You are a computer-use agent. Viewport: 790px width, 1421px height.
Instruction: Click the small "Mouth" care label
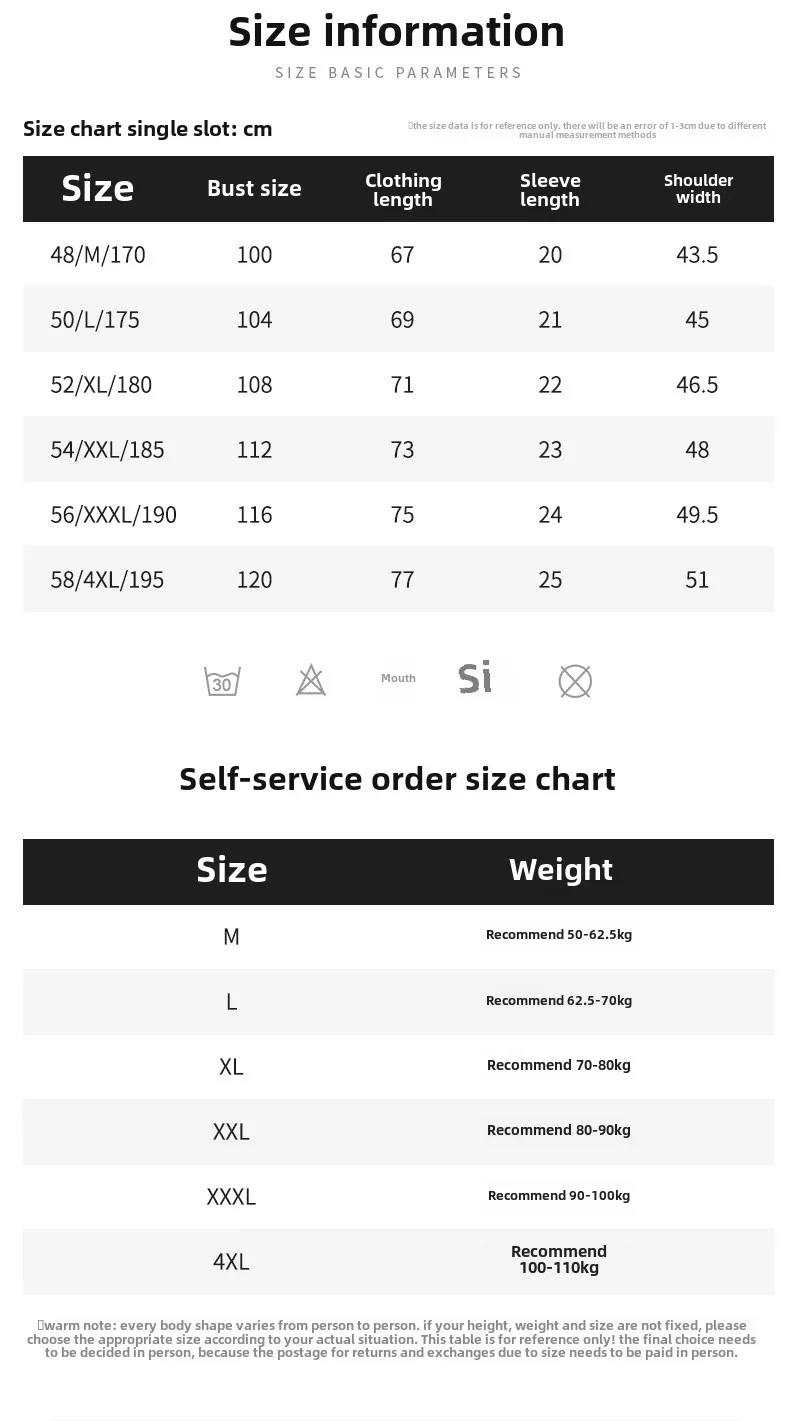click(398, 678)
